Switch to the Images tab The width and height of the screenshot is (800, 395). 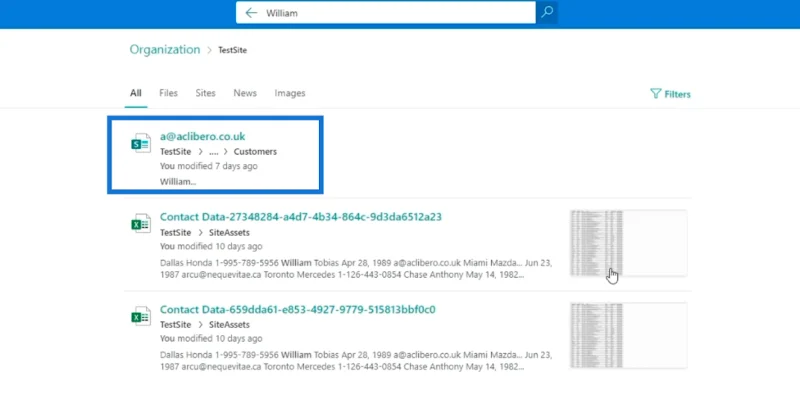pyautogui.click(x=290, y=93)
